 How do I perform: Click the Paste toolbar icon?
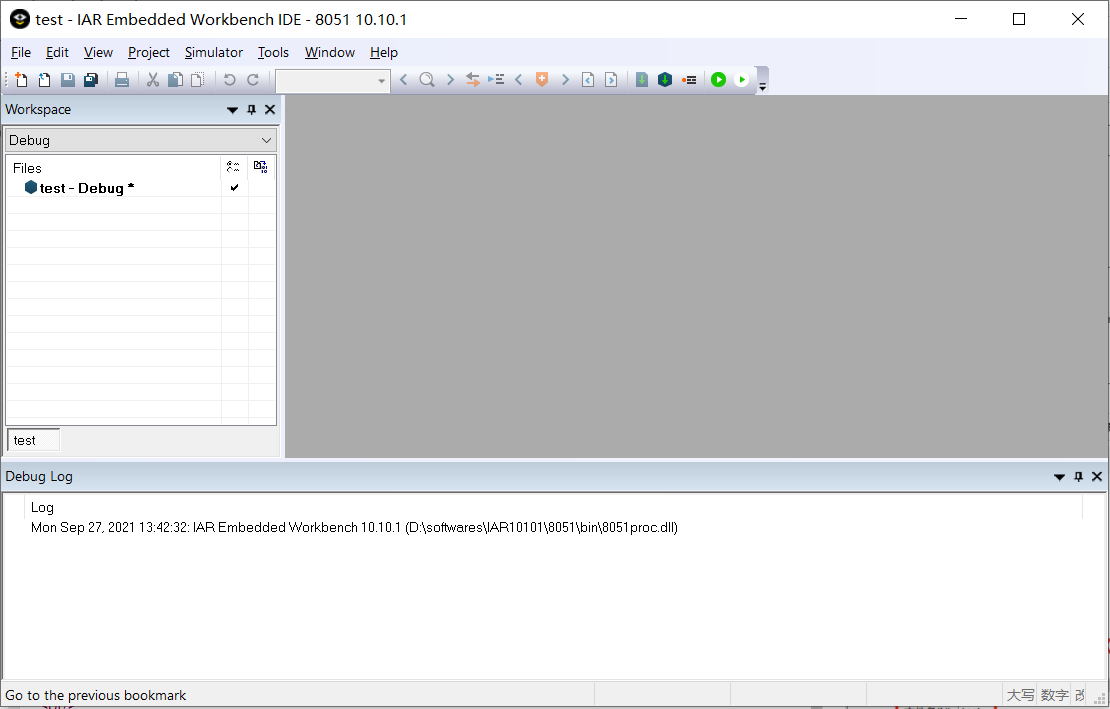tap(198, 80)
